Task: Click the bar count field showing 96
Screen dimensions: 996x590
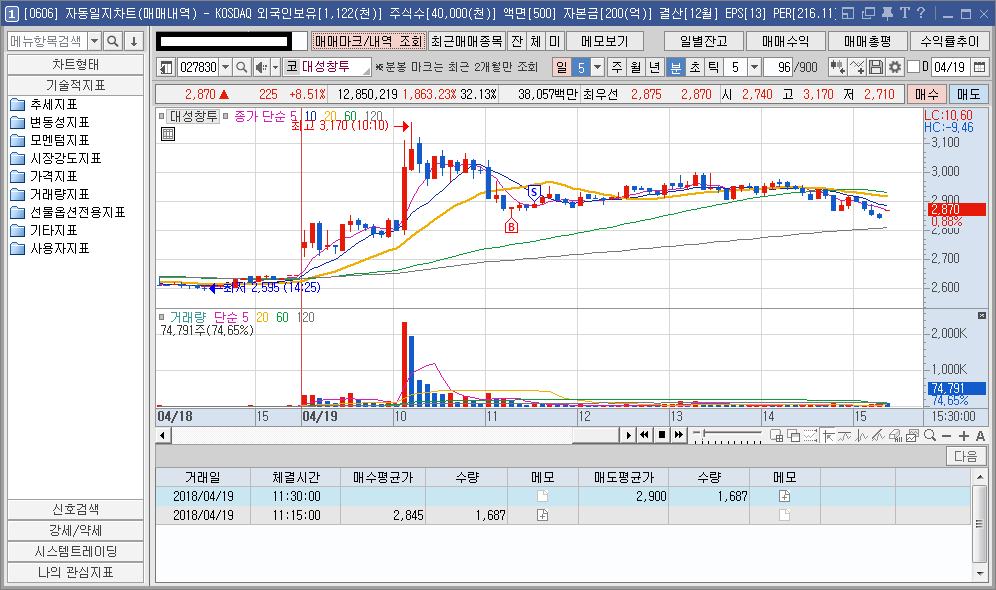Action: [x=779, y=67]
